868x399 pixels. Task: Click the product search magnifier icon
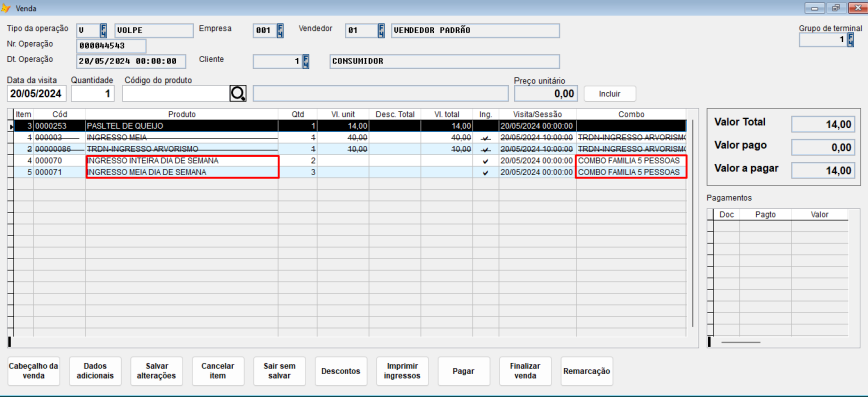tap(238, 94)
